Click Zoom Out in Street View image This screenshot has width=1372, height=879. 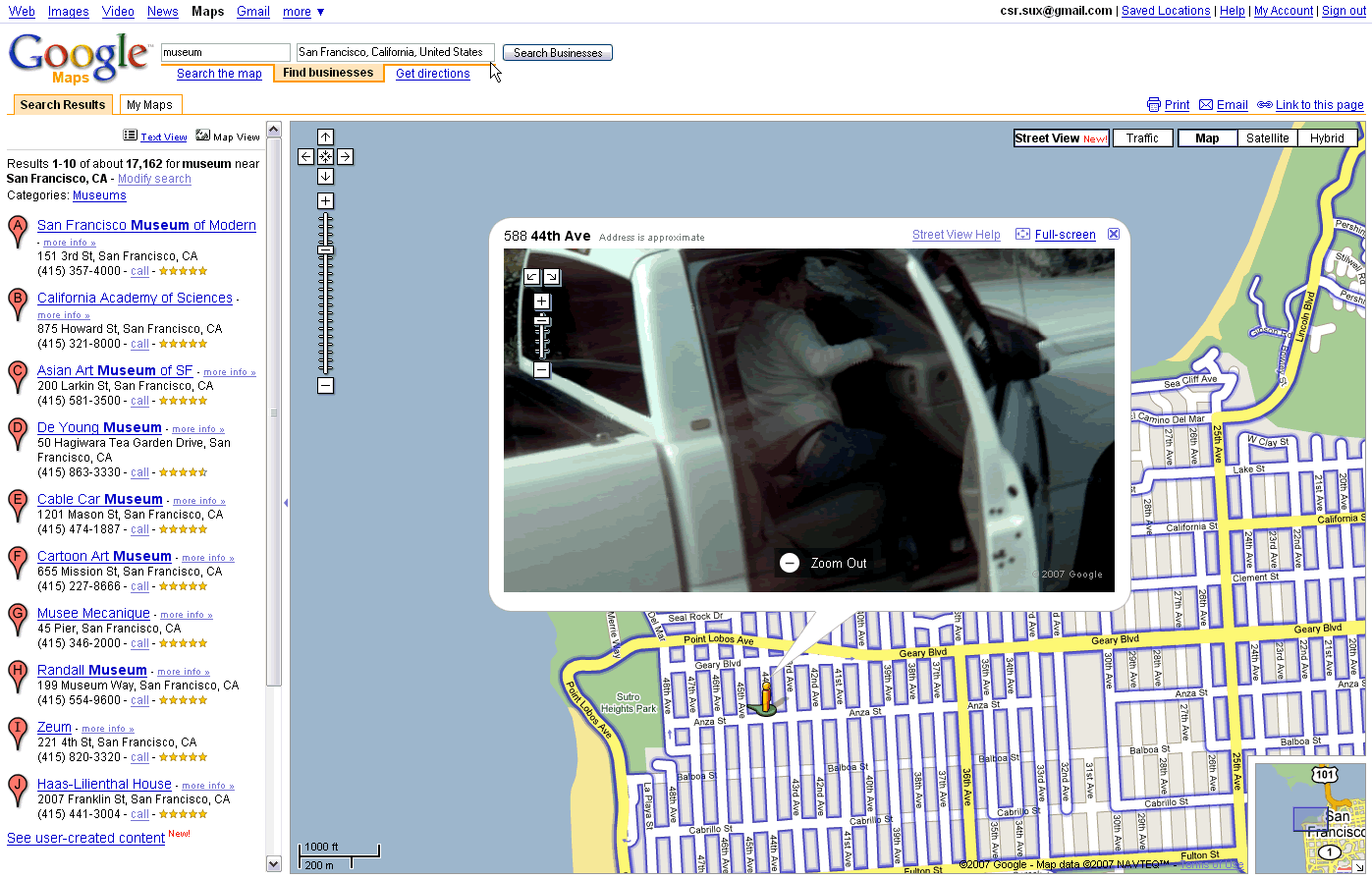point(824,563)
